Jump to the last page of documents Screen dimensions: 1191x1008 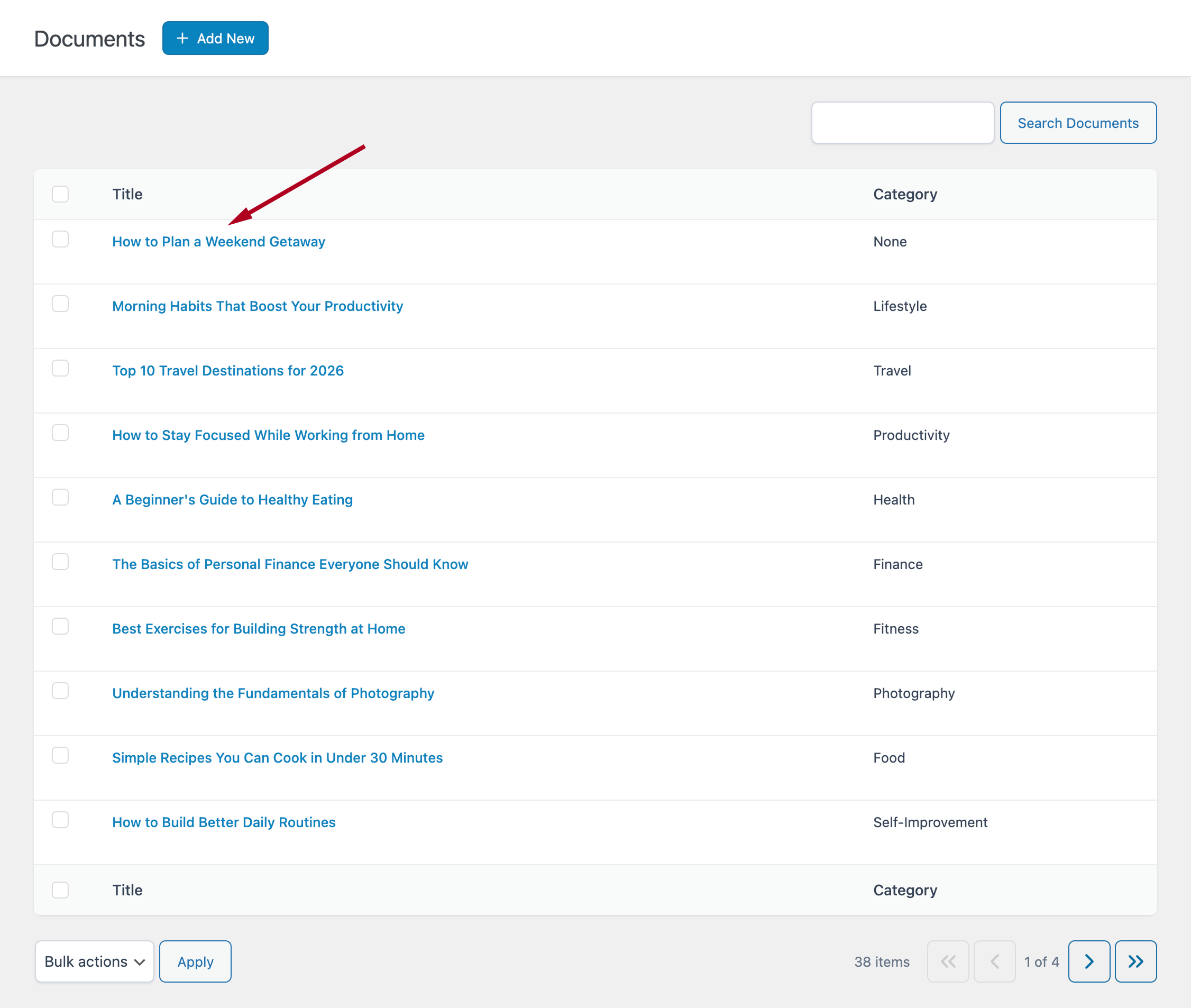1135,961
